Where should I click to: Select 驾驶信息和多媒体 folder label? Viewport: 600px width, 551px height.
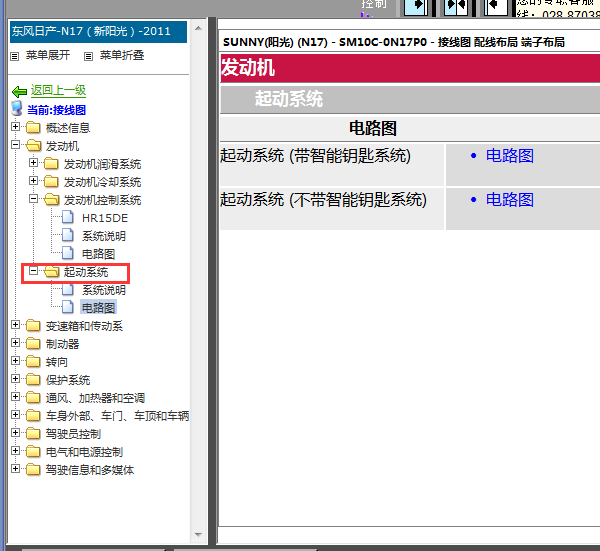[90, 470]
